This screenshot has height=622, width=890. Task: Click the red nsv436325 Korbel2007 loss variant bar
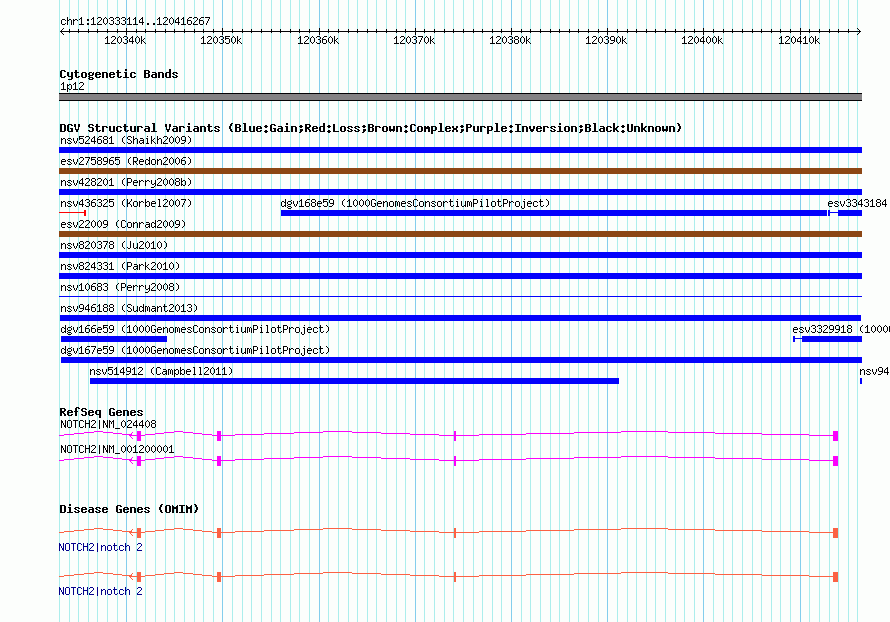tap(73, 213)
